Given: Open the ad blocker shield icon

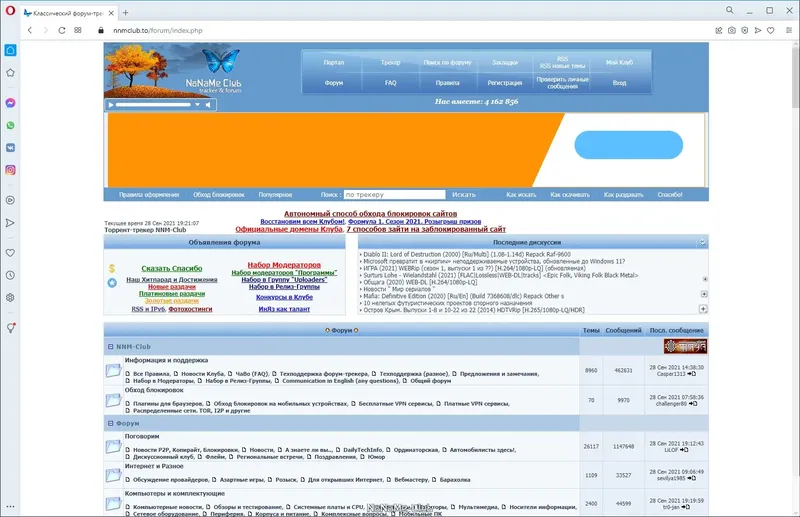Looking at the screenshot, I should [745, 31].
